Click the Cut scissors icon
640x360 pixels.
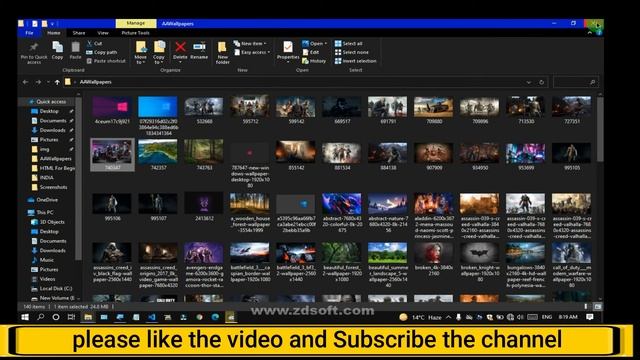pyautogui.click(x=89, y=43)
